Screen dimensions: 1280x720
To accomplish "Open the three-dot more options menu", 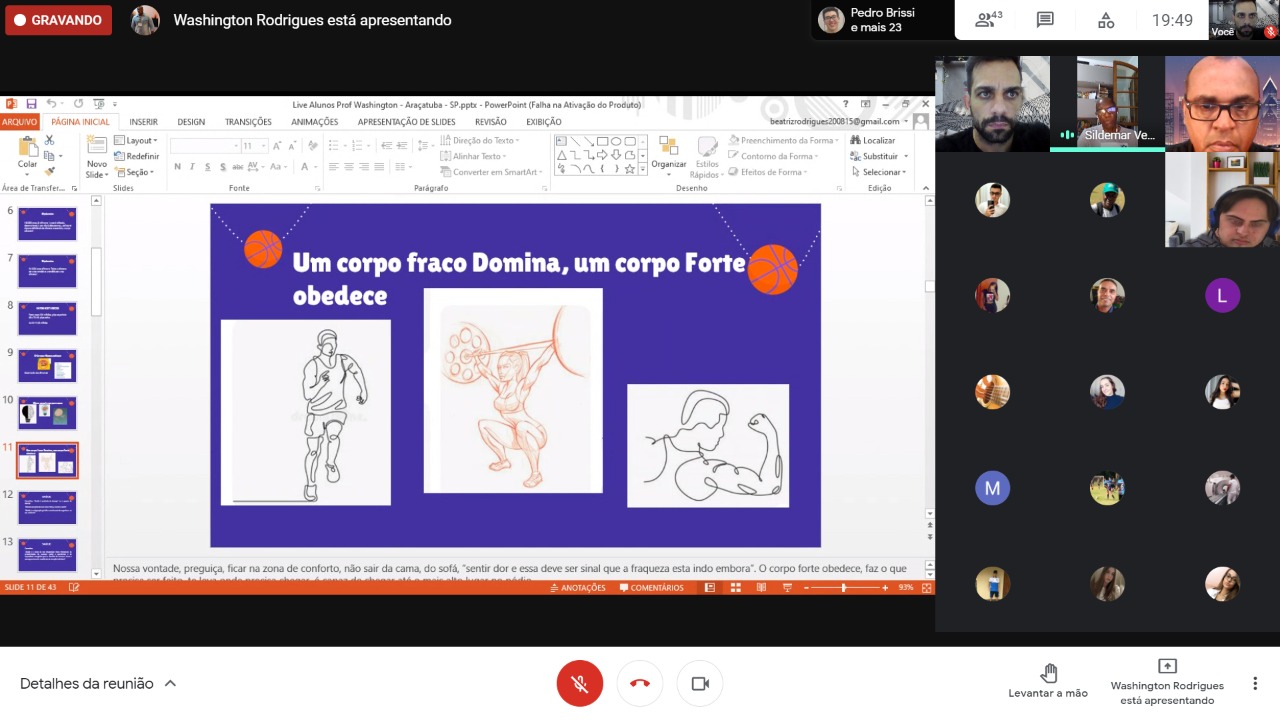I will (1255, 684).
